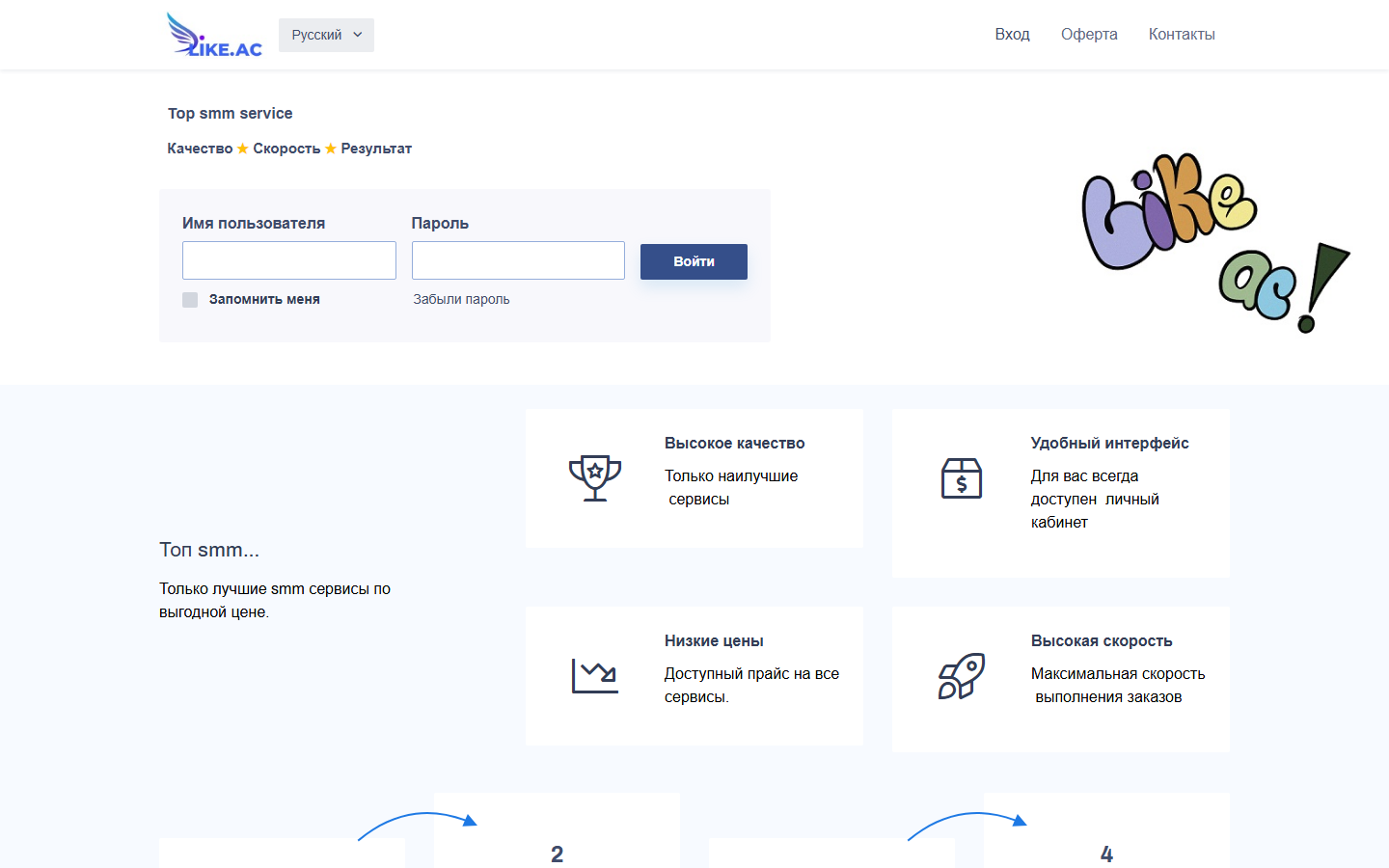Click the first gold star after Качество
1389x868 pixels.
[x=243, y=149]
